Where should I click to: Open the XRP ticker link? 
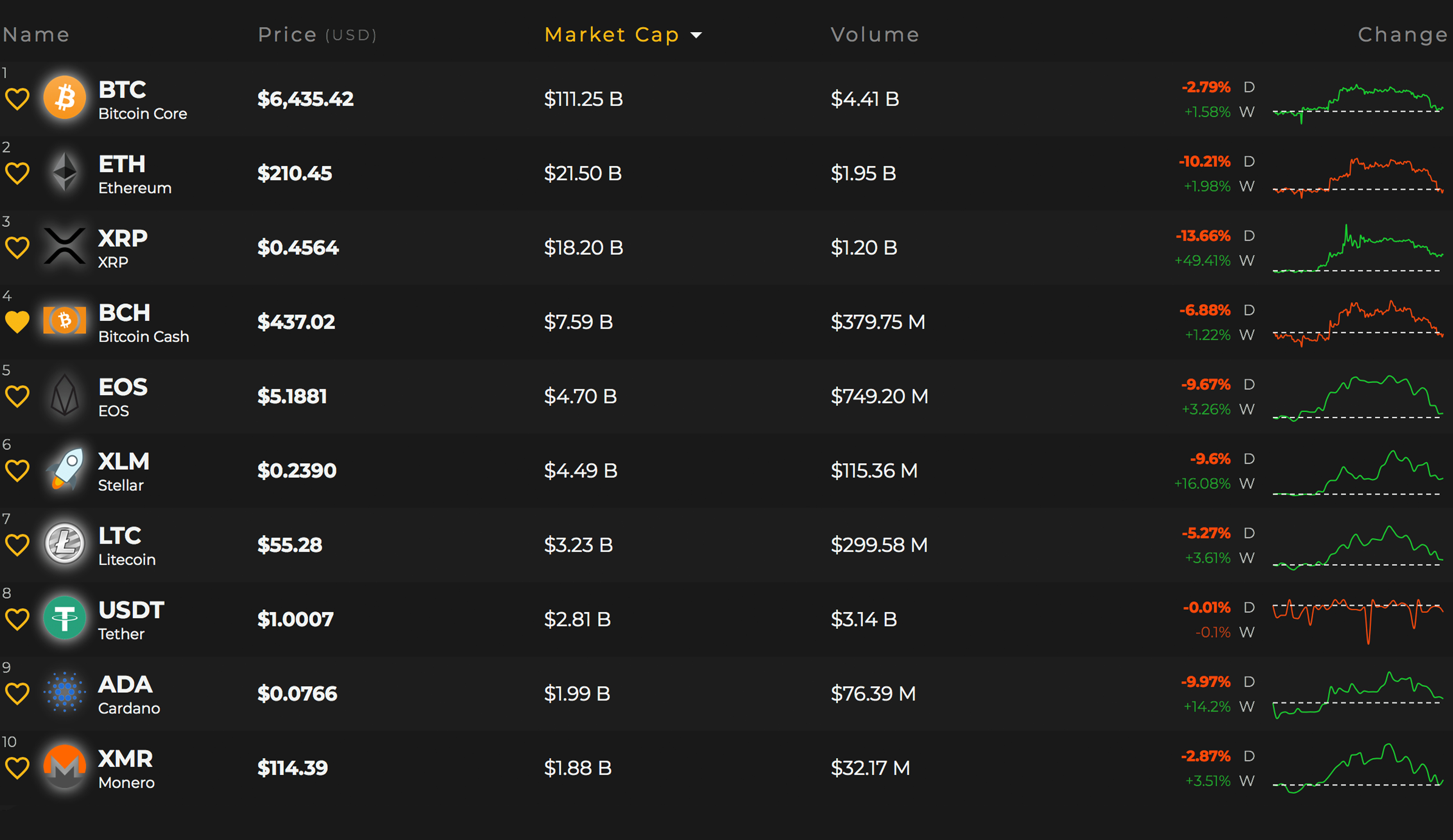(123, 239)
